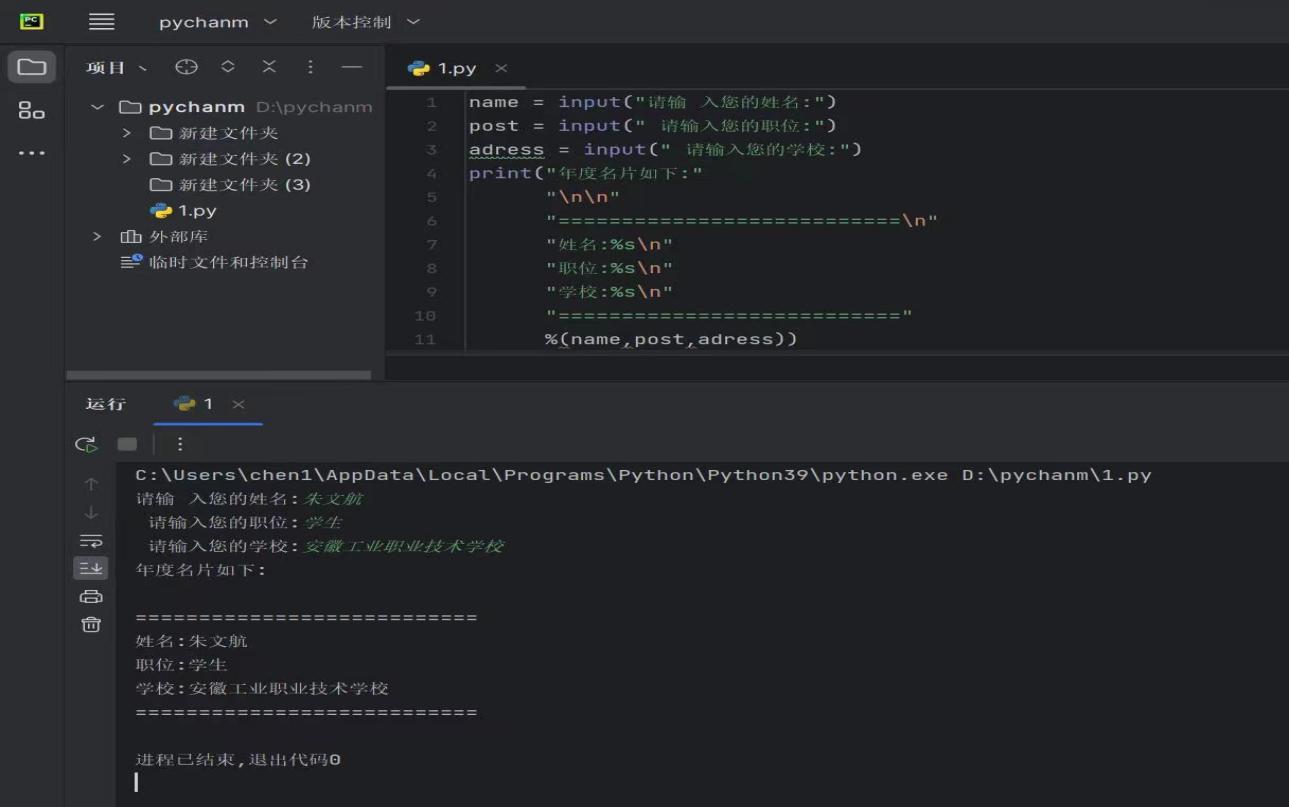This screenshot has height=807, width=1289.
Task: Rerun the script in Run panel
Action: 87,444
